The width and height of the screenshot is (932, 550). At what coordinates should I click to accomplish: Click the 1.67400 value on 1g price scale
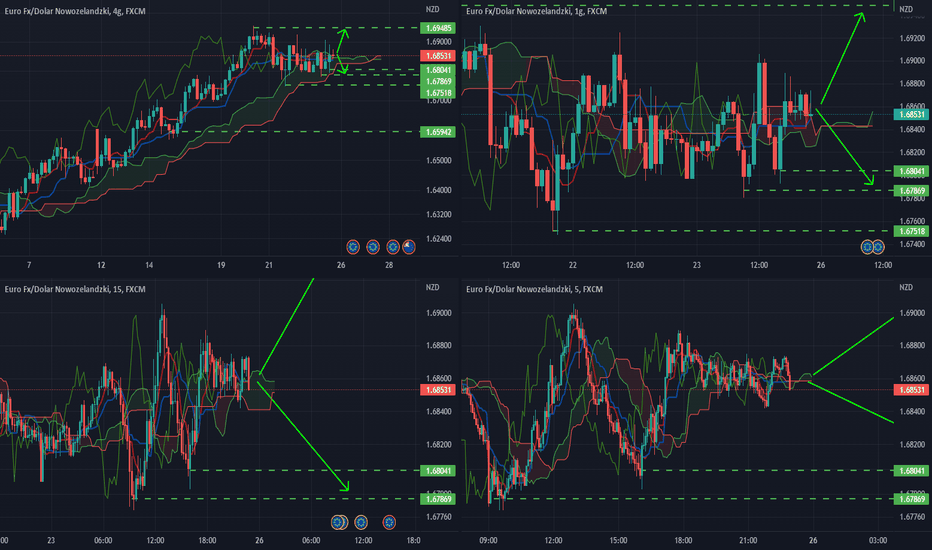[912, 244]
